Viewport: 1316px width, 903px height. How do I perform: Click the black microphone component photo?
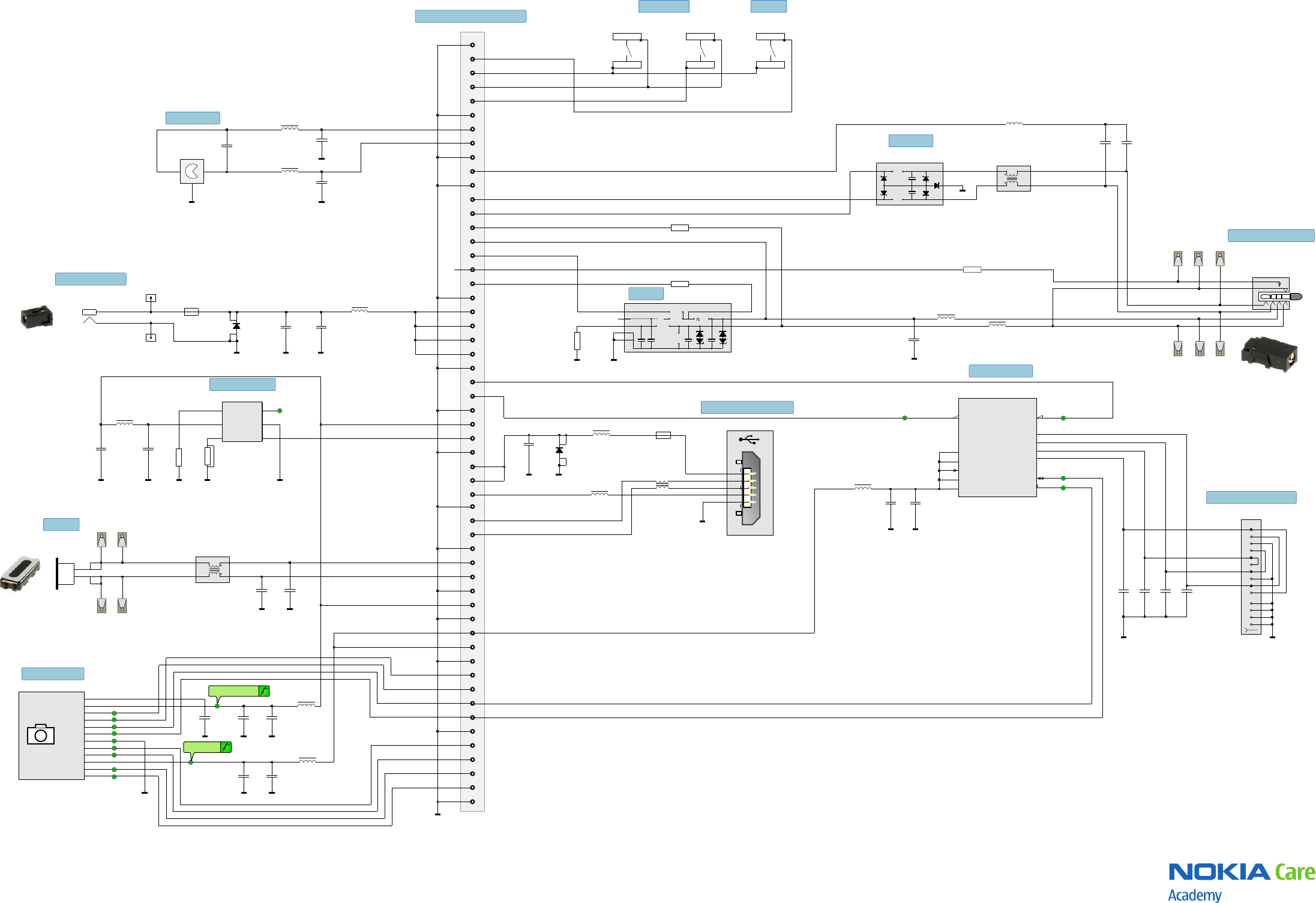point(37,316)
